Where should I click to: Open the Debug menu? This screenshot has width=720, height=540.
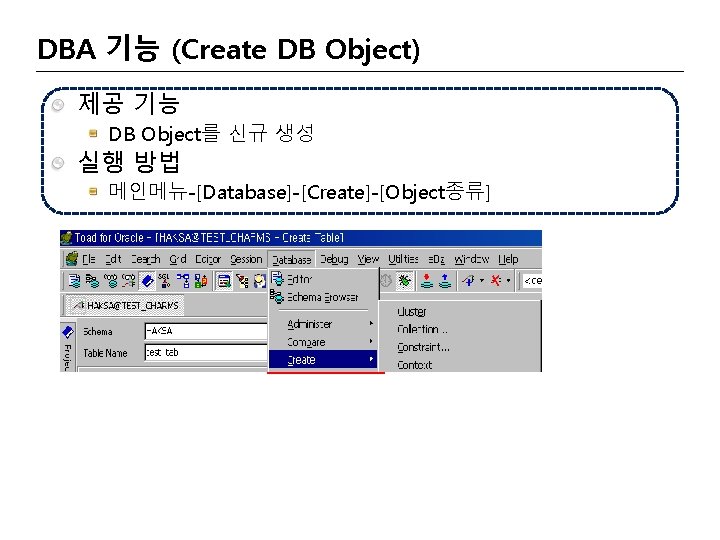pyautogui.click(x=334, y=259)
